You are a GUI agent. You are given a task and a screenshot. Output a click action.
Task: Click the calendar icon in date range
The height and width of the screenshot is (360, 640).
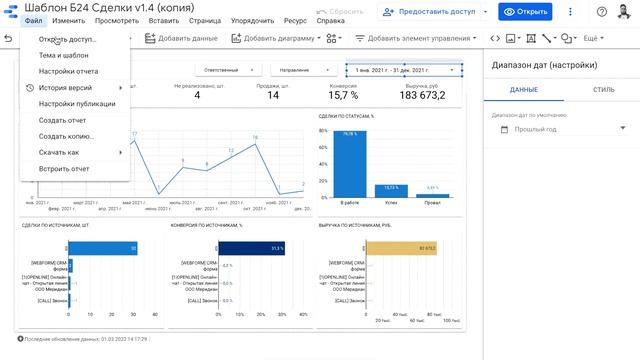point(504,129)
